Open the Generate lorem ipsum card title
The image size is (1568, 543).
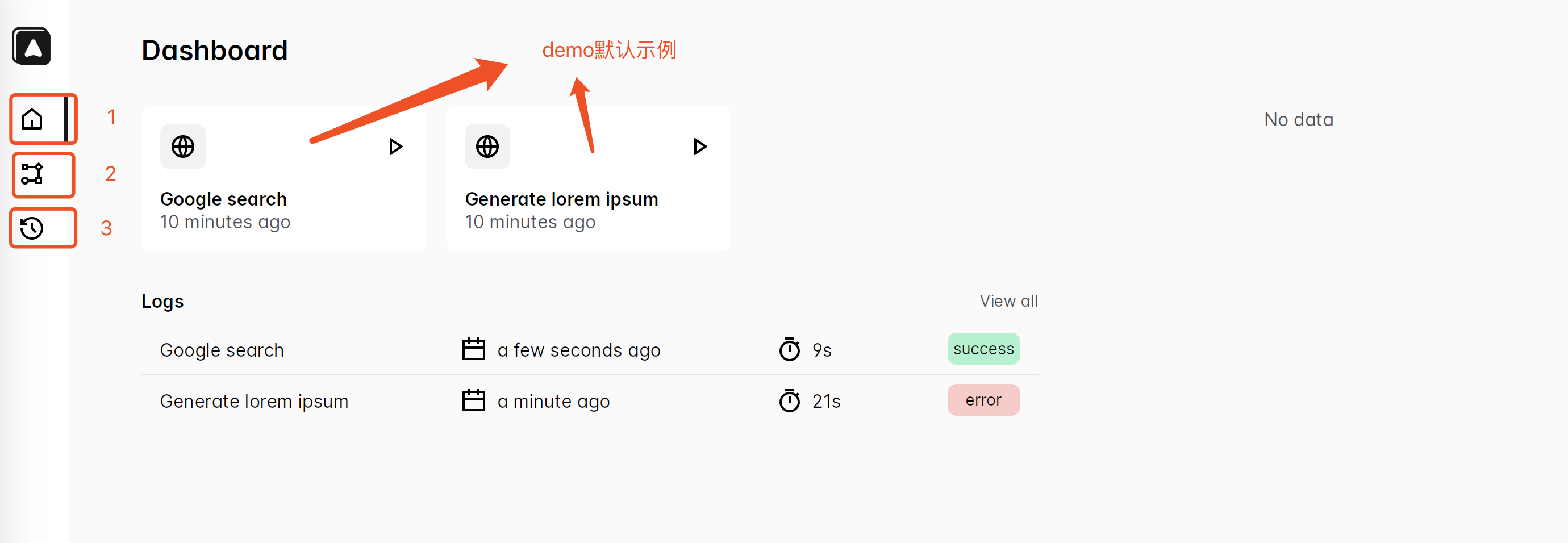click(561, 199)
